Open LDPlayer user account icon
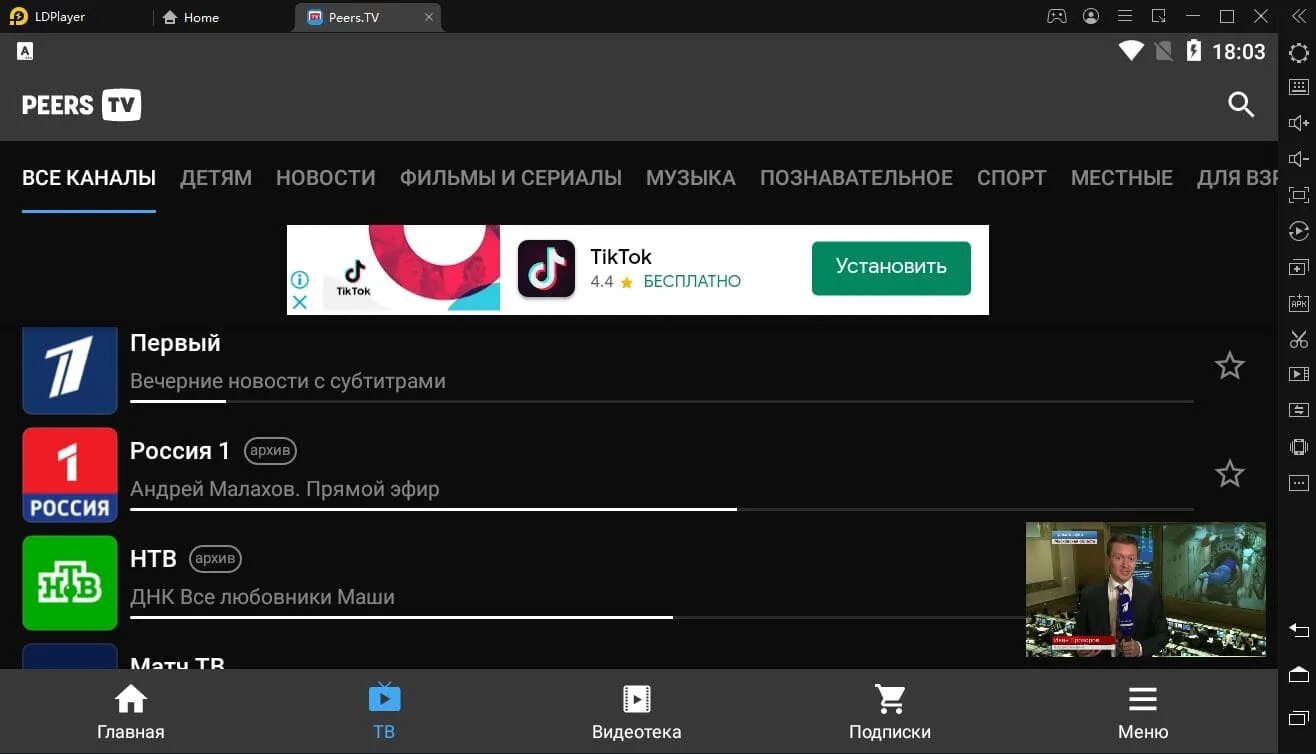The height and width of the screenshot is (754, 1316). (1091, 16)
